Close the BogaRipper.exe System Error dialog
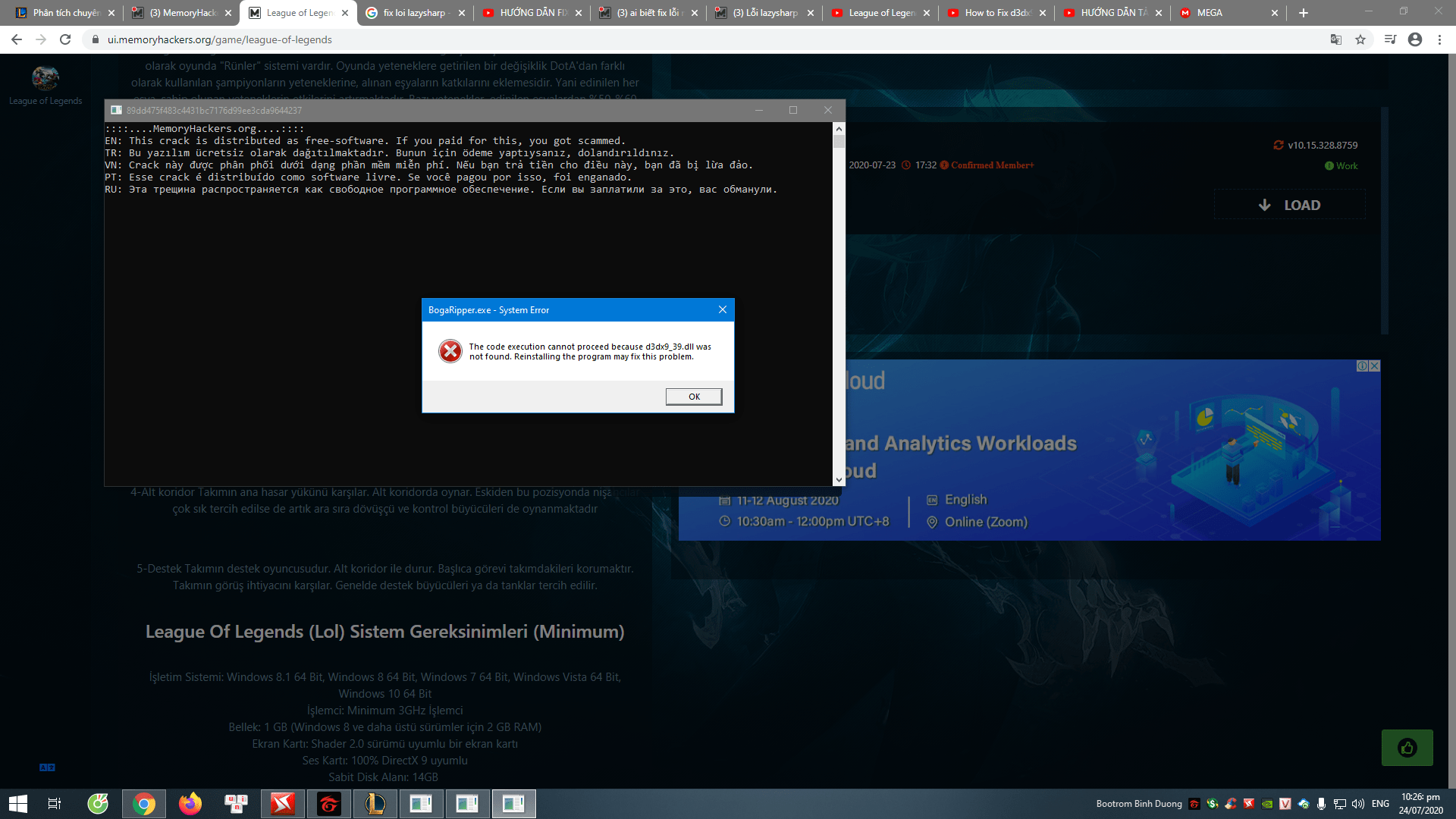Screen dimensions: 1456x819 point(722,309)
